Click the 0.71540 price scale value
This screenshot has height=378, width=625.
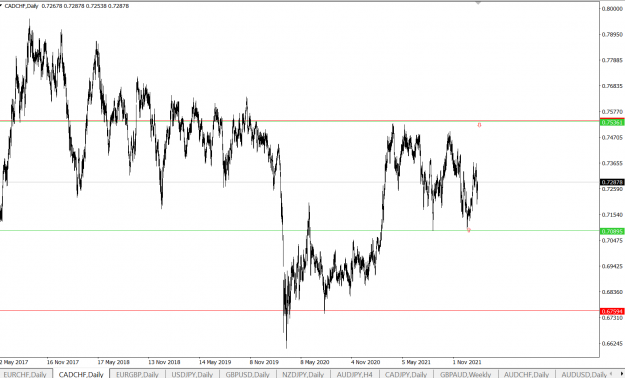612,215
